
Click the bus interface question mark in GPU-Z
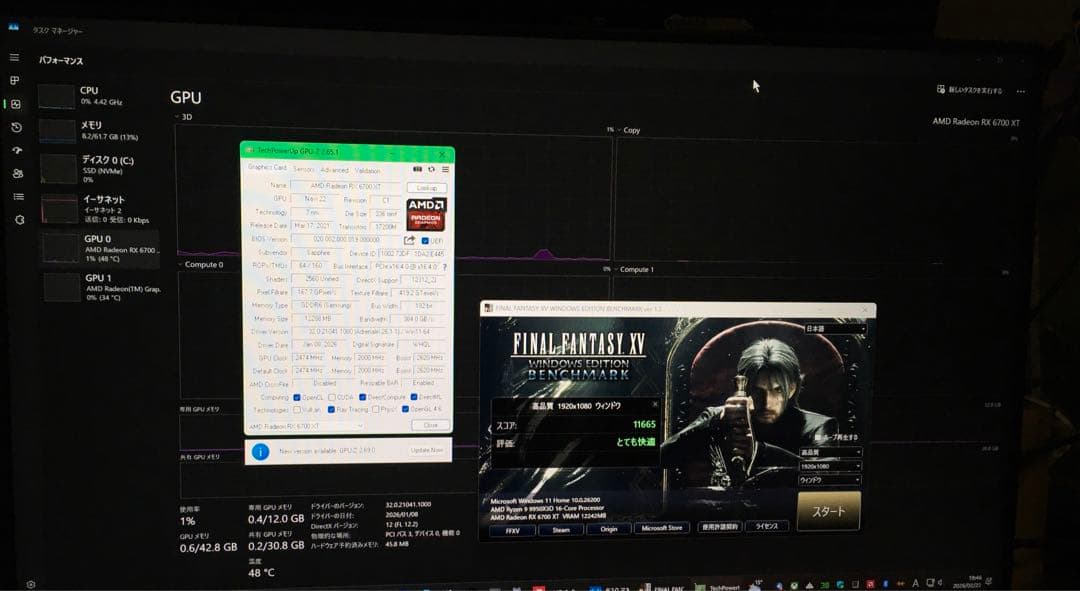(x=444, y=267)
